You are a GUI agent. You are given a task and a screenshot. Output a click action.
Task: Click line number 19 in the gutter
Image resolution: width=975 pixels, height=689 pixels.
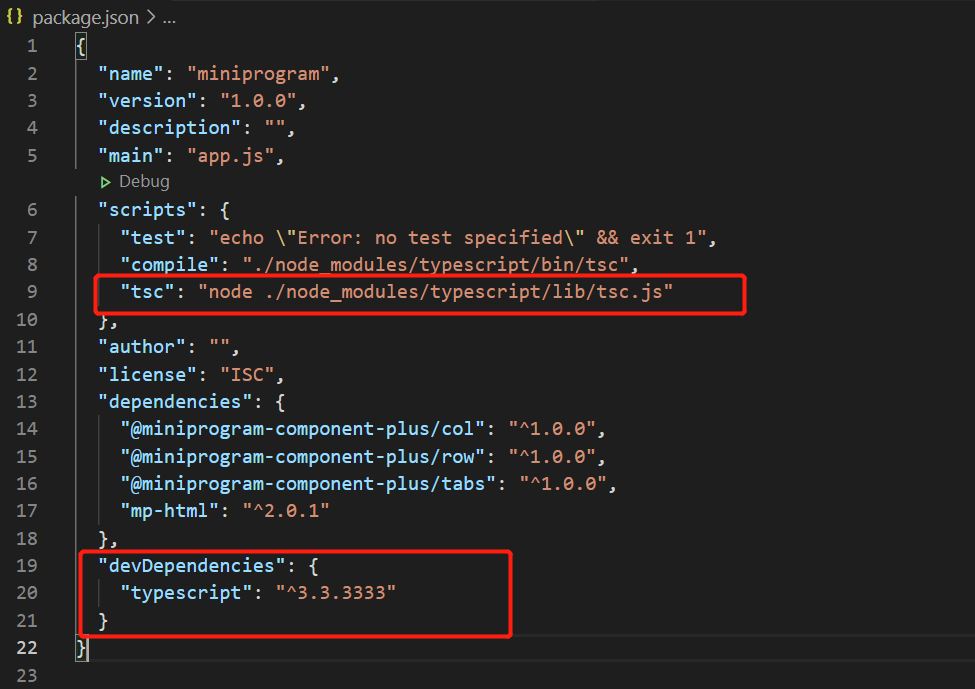pyautogui.click(x=27, y=566)
